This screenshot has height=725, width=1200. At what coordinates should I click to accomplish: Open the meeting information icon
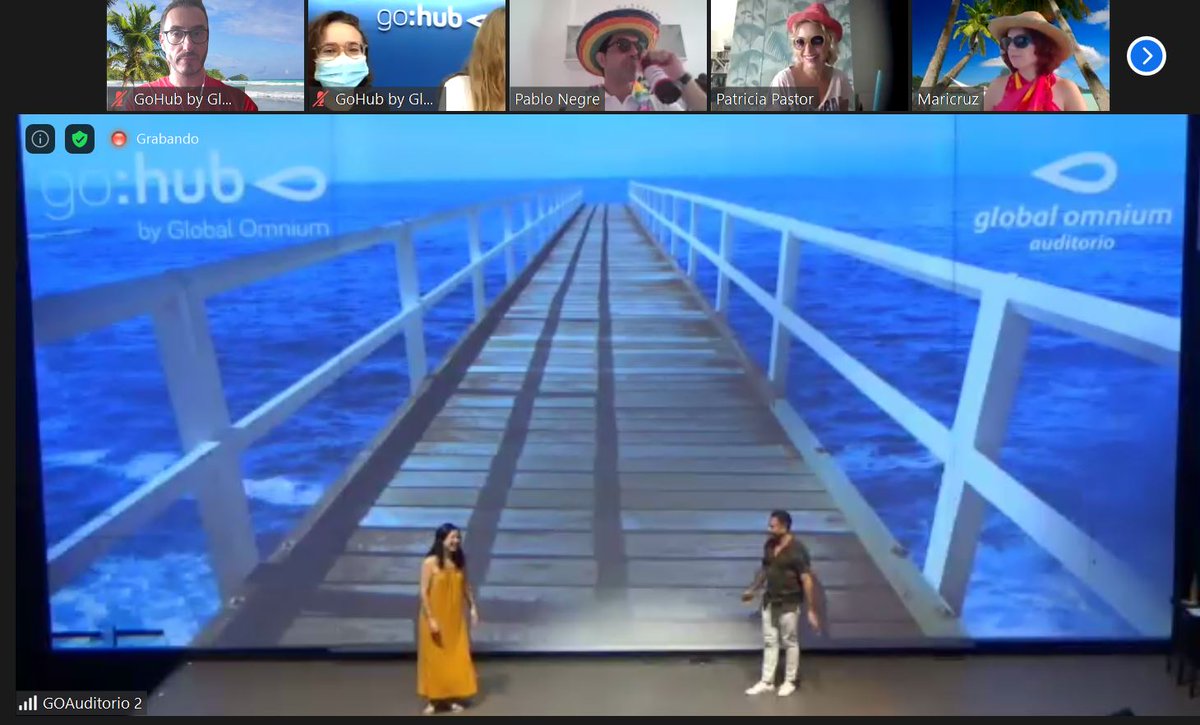40,139
